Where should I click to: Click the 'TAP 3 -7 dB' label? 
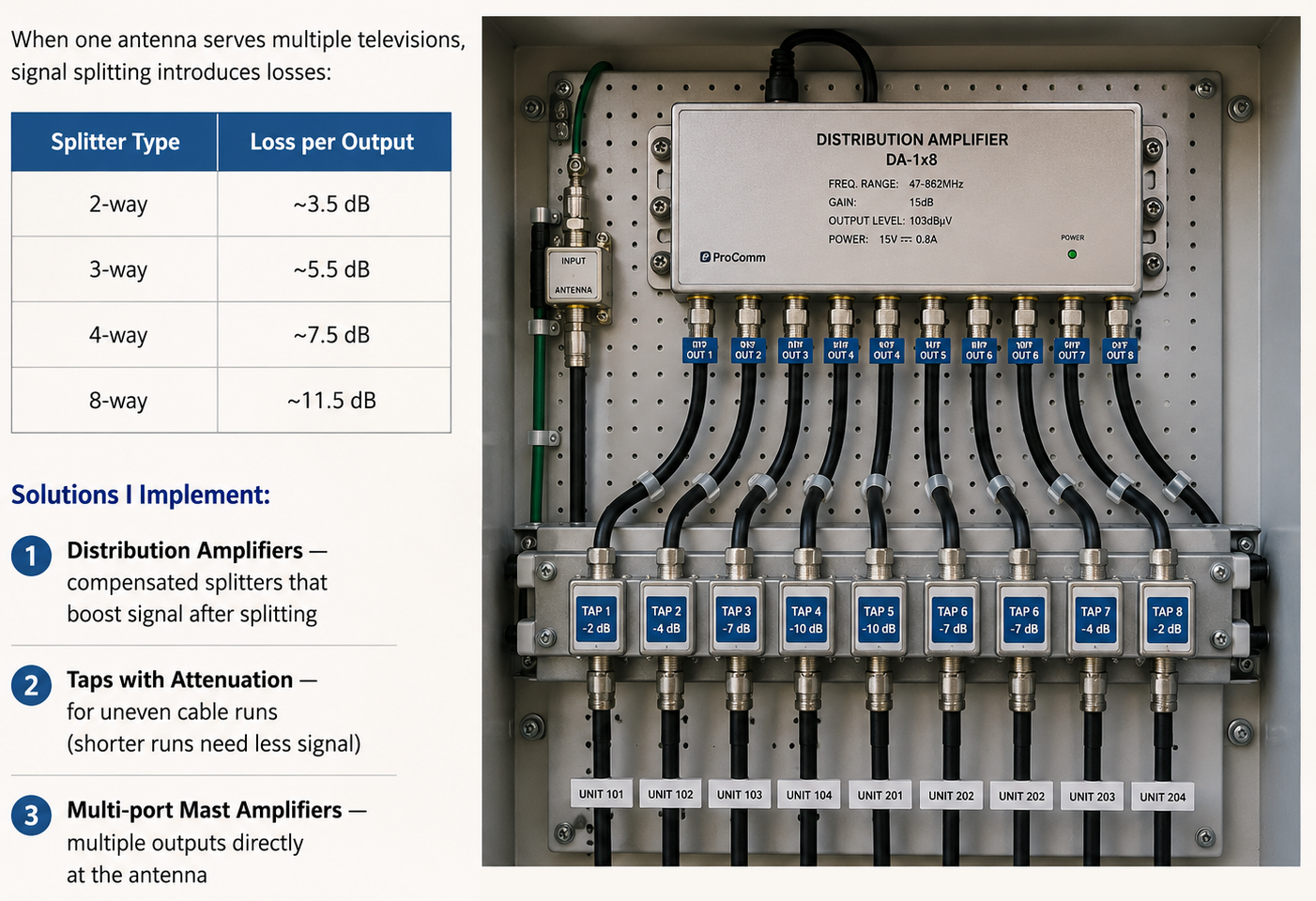pos(737,619)
